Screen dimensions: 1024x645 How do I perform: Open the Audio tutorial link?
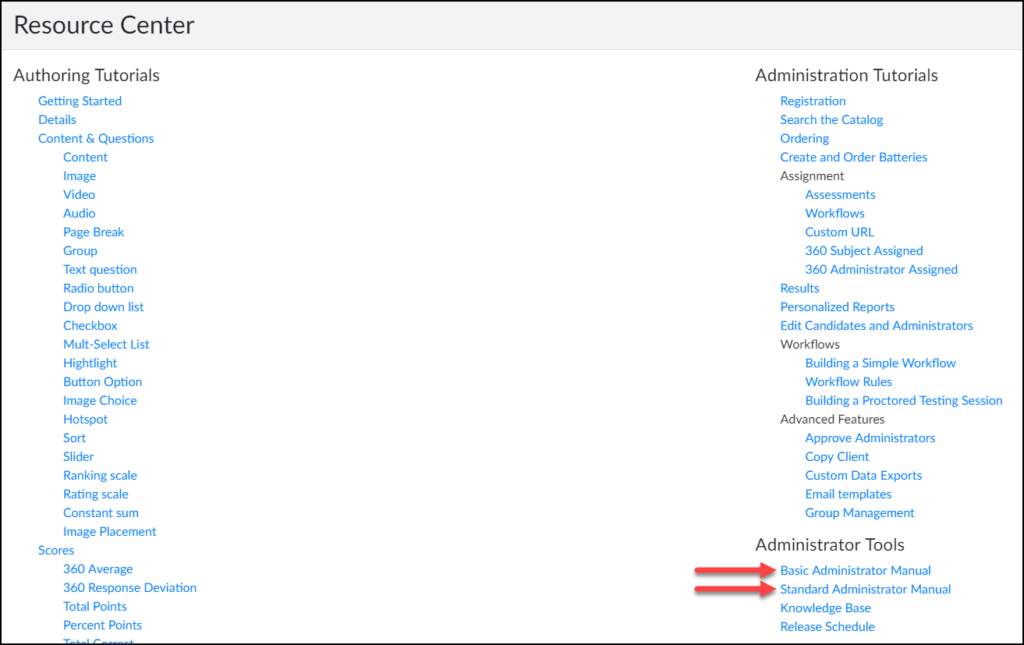79,213
